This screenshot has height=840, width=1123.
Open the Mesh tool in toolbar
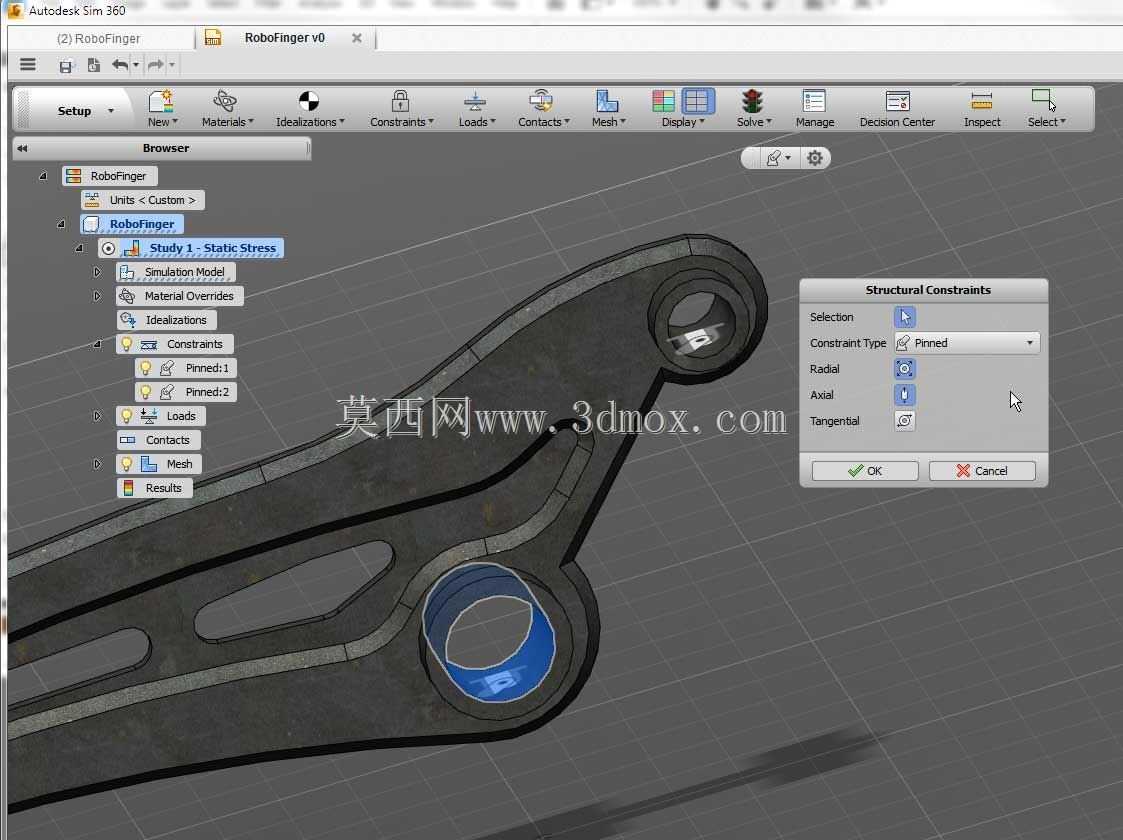click(x=607, y=109)
